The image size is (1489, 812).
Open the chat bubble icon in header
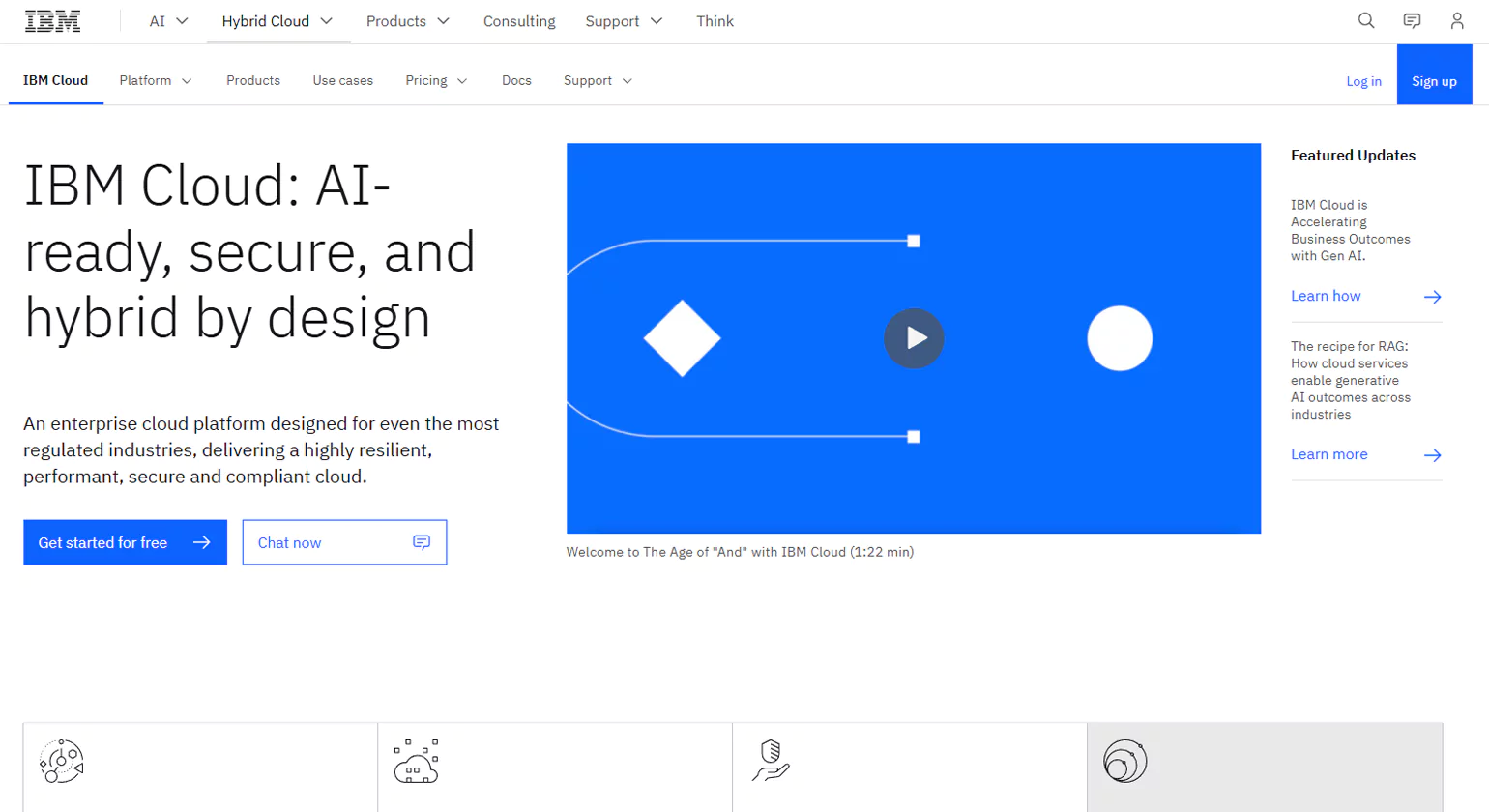1412,21
